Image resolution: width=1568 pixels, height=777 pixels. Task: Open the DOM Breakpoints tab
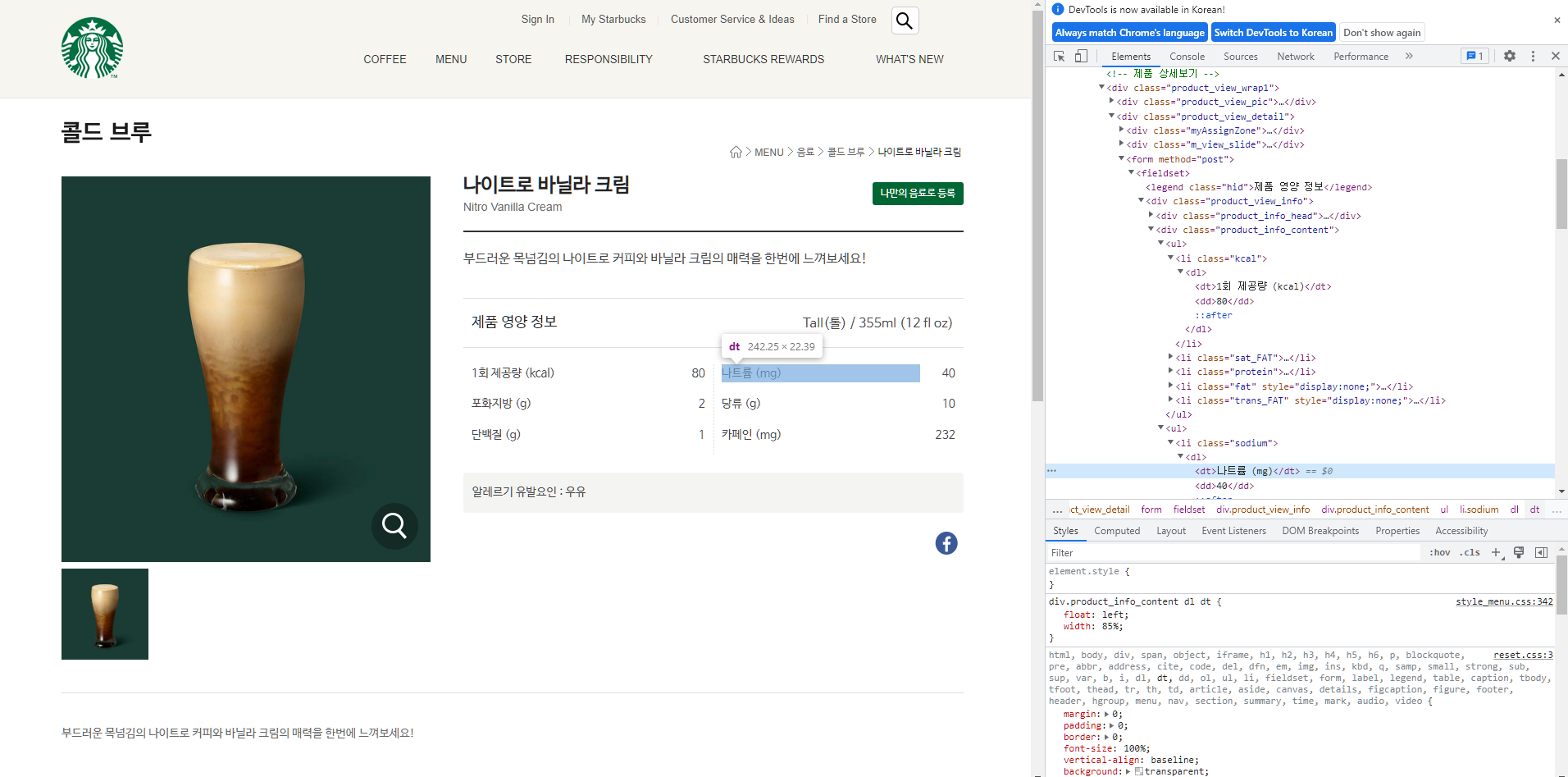[1320, 531]
